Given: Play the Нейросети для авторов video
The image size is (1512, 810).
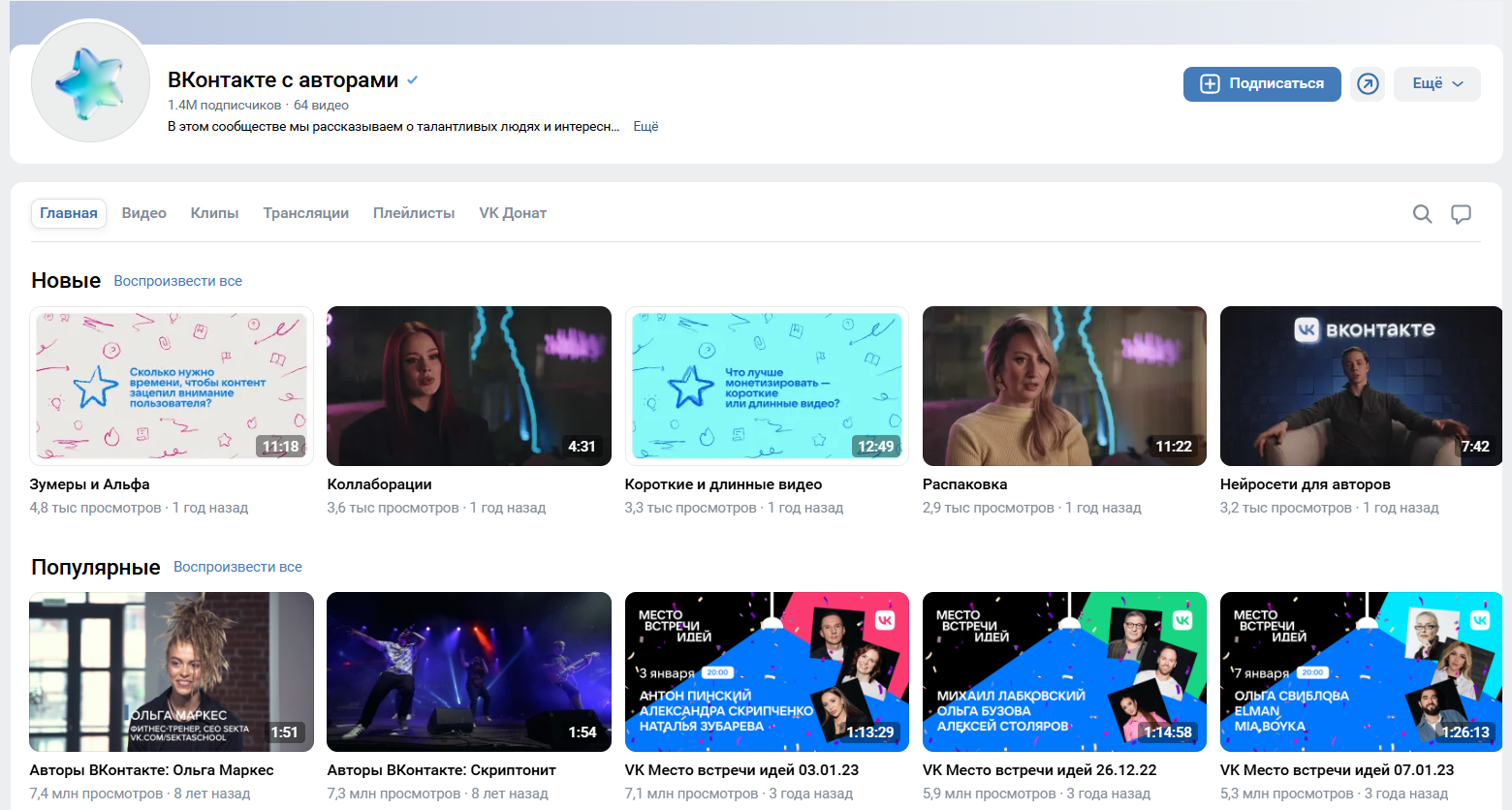Looking at the screenshot, I should (x=1361, y=386).
